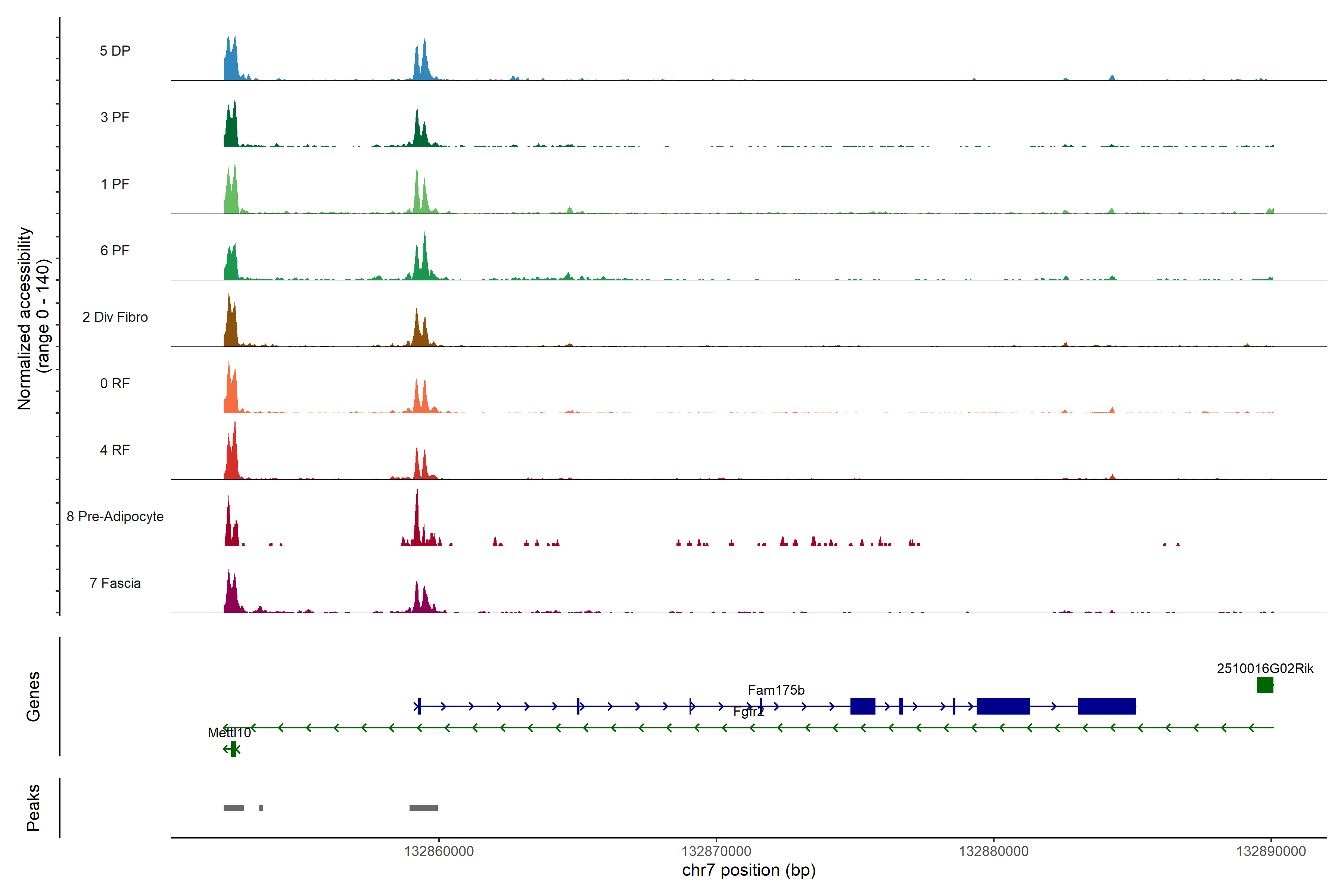Click the 132860000 axis tick label
Screen dimensions: 1344x896
438,851
